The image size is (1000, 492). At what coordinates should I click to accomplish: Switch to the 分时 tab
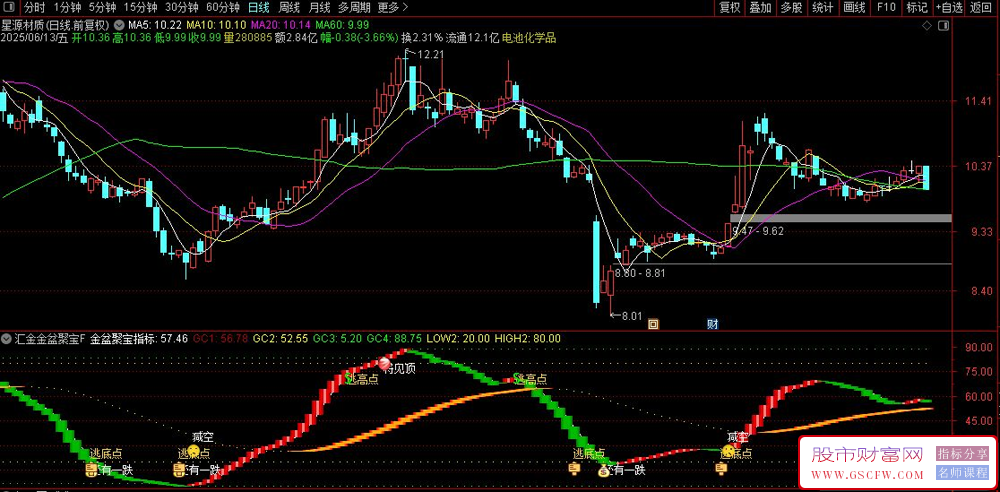[x=35, y=8]
